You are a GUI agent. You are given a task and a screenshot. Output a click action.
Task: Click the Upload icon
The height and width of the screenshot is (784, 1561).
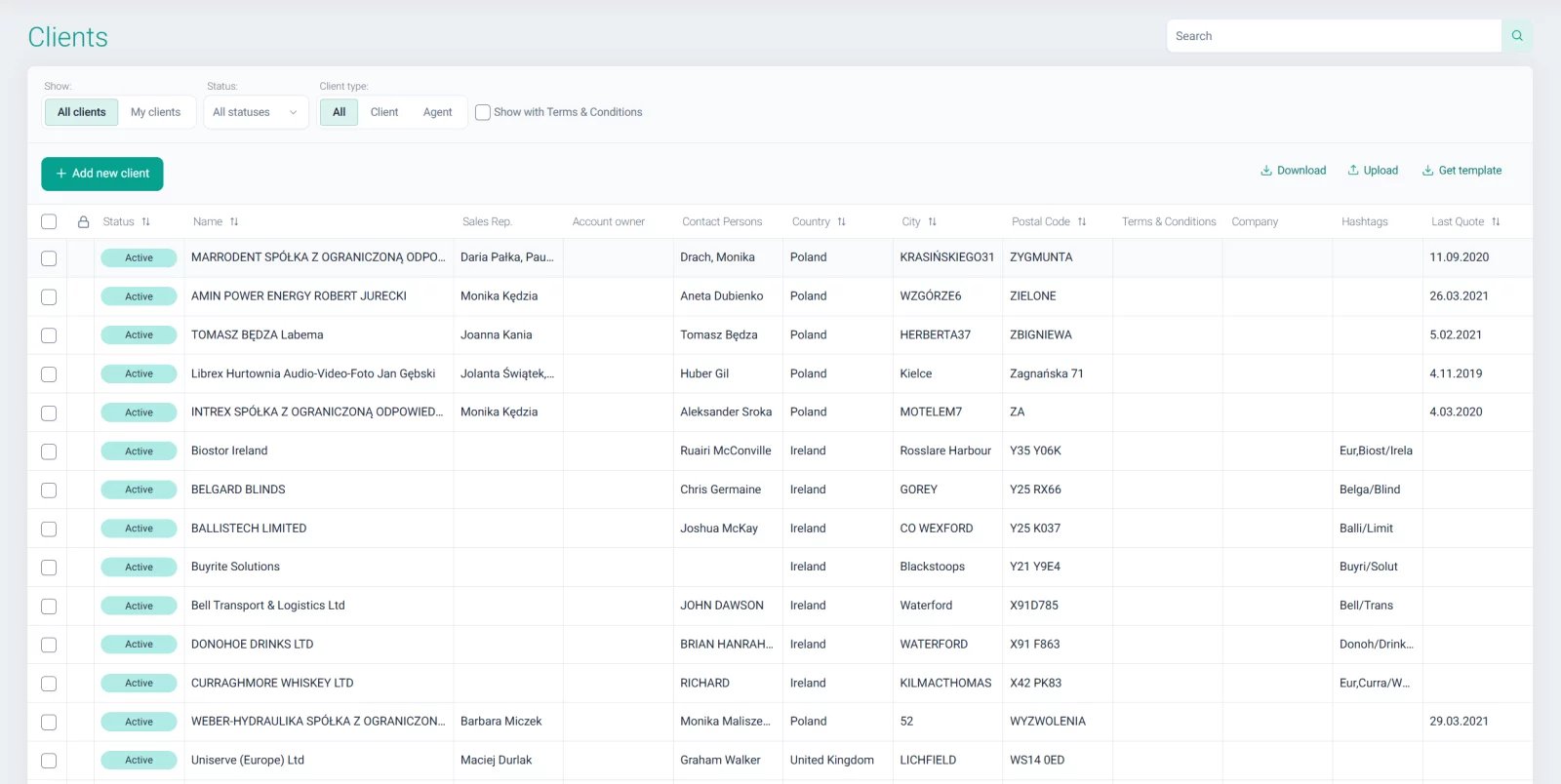(x=1353, y=171)
